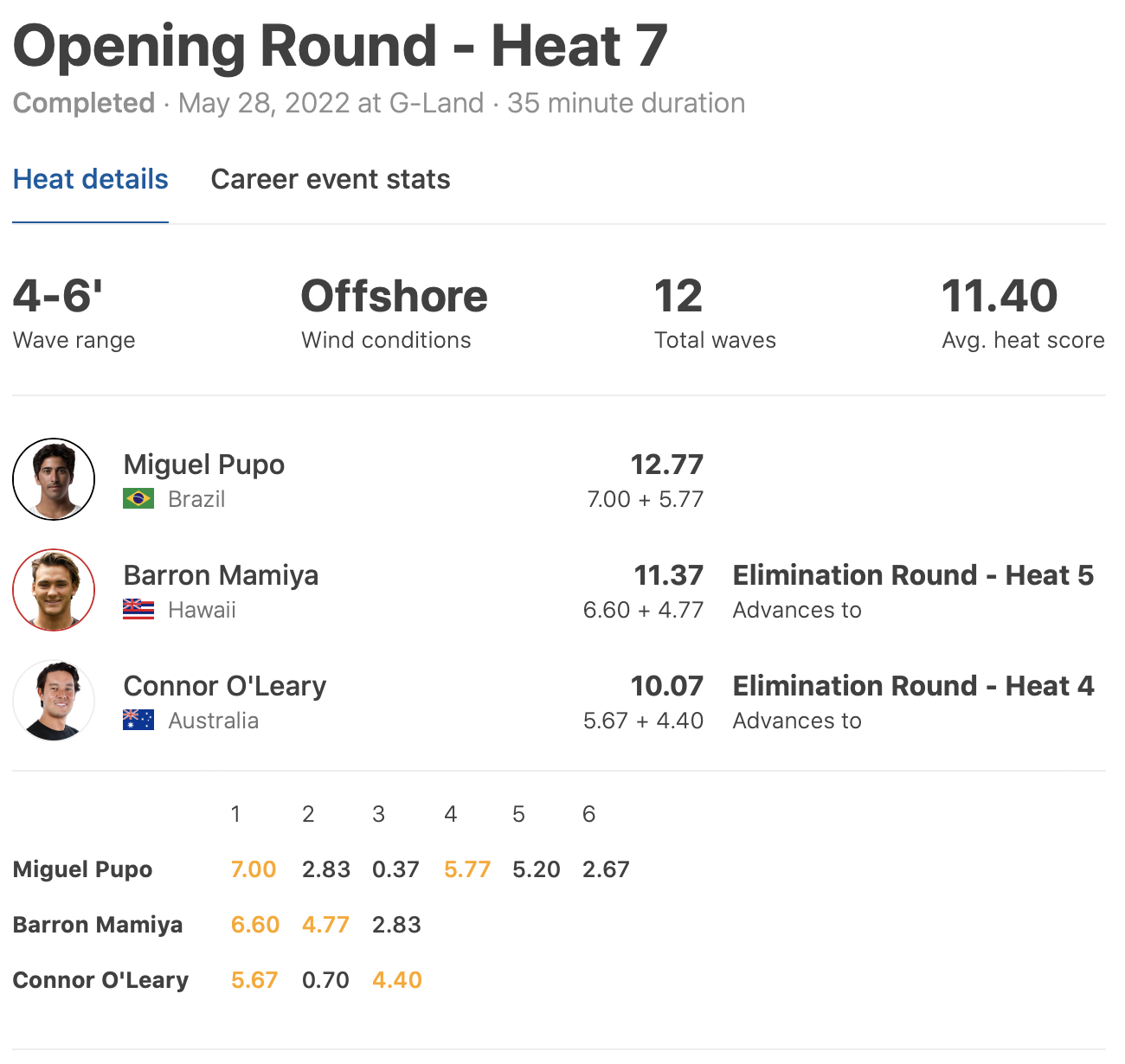Select Miguel Pupo's 5.77 wave score
This screenshot has height=1064, width=1125.
pos(467,869)
